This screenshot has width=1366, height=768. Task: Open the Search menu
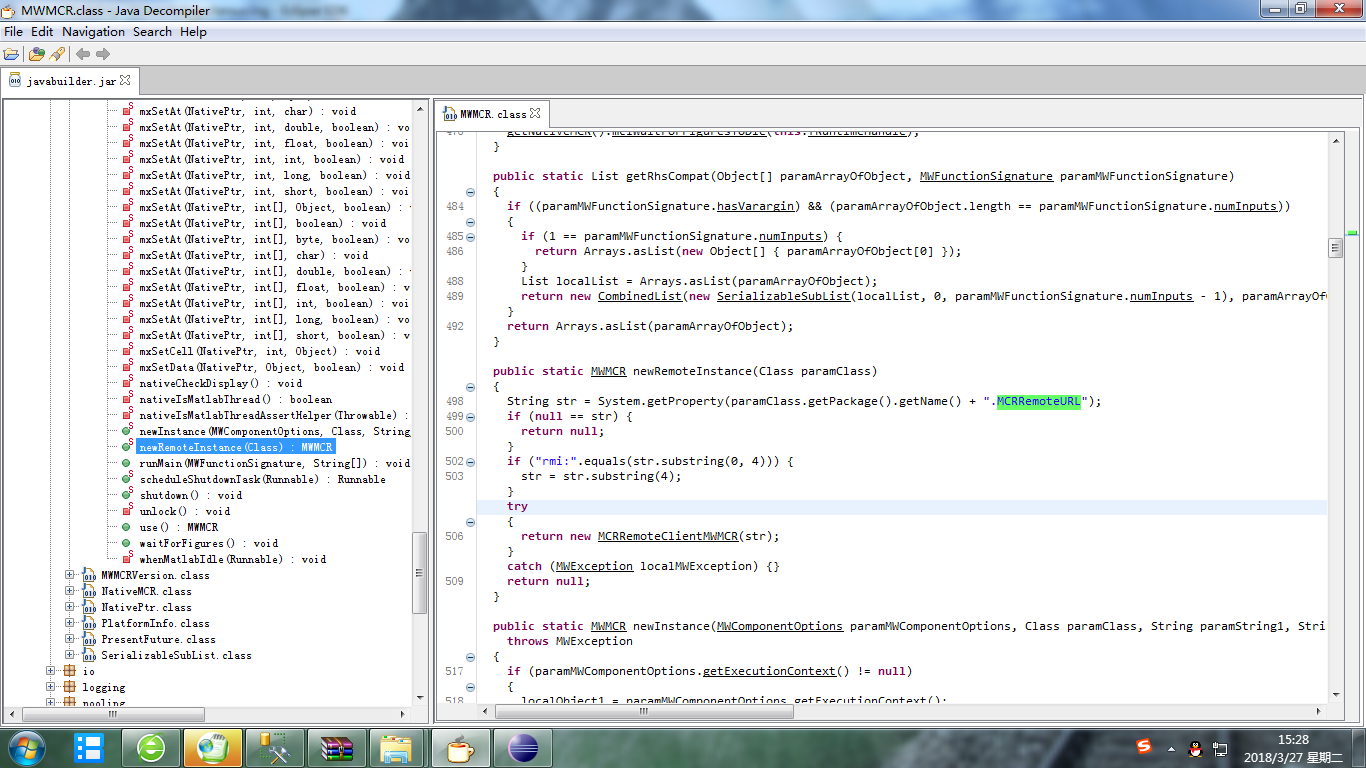click(152, 32)
